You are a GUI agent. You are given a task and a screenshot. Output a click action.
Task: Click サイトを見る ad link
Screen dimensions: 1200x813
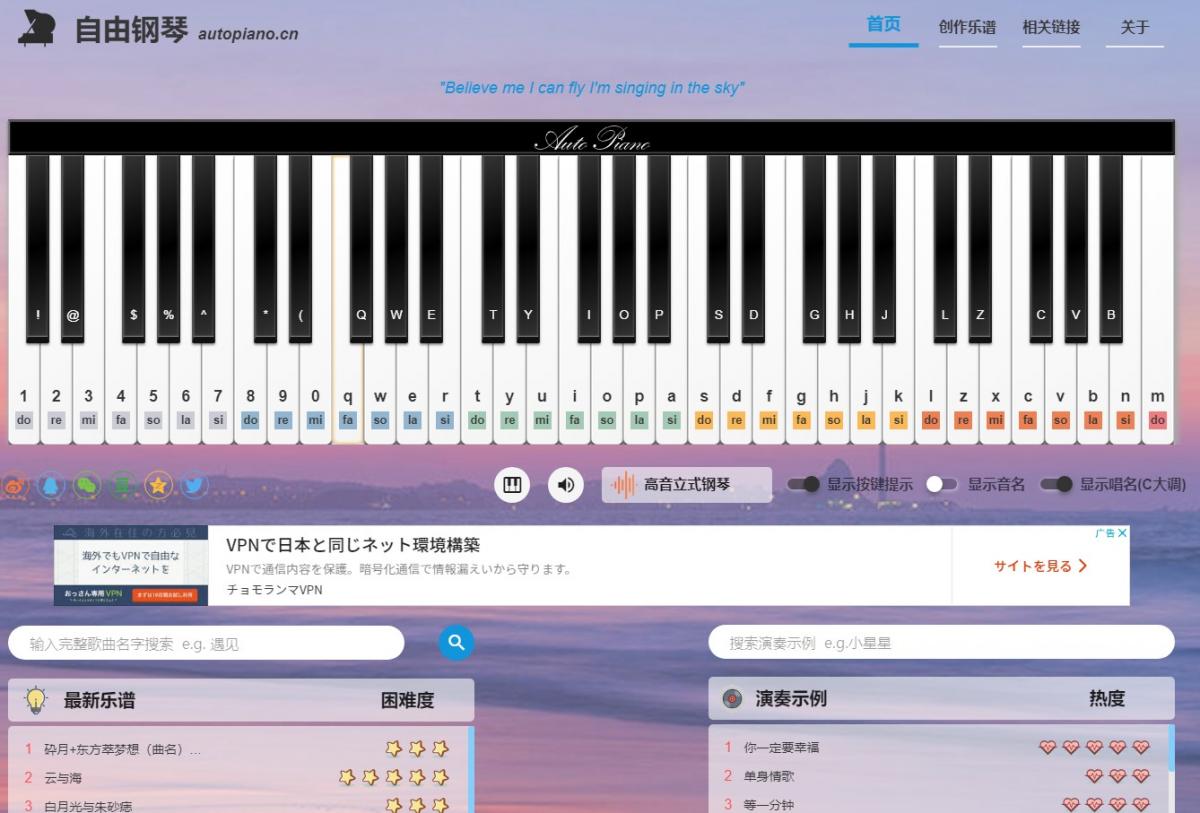coord(1040,566)
